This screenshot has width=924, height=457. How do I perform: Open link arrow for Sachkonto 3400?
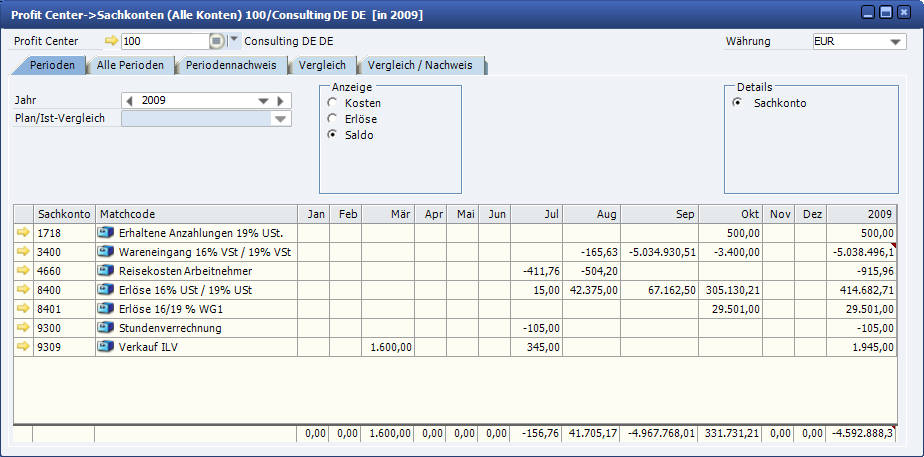23,252
